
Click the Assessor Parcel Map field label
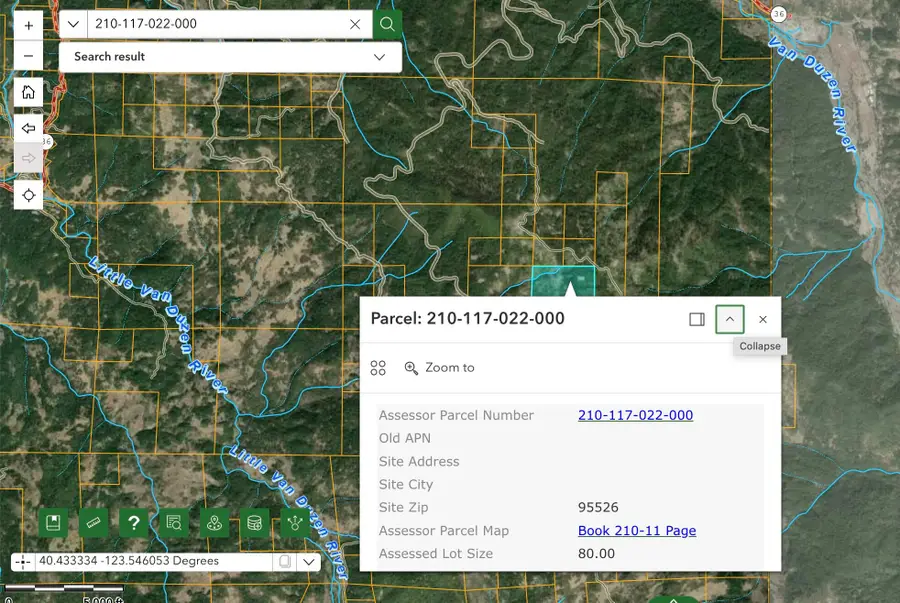[444, 531]
